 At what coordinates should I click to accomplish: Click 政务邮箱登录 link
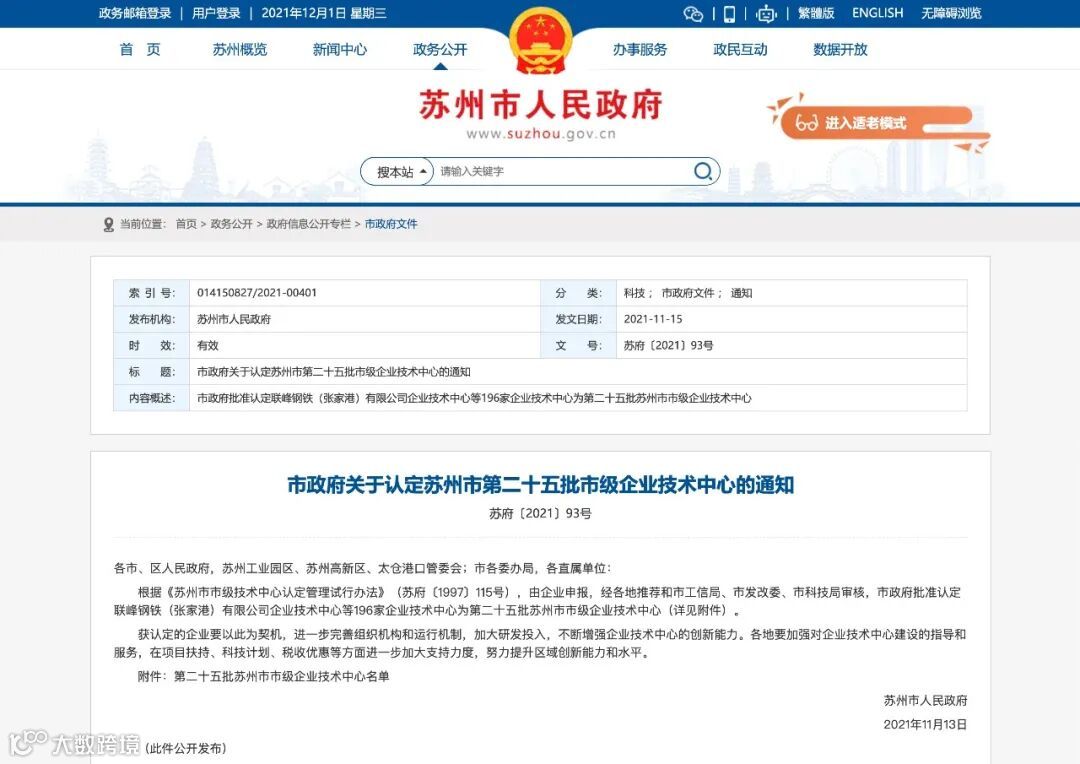tap(135, 13)
